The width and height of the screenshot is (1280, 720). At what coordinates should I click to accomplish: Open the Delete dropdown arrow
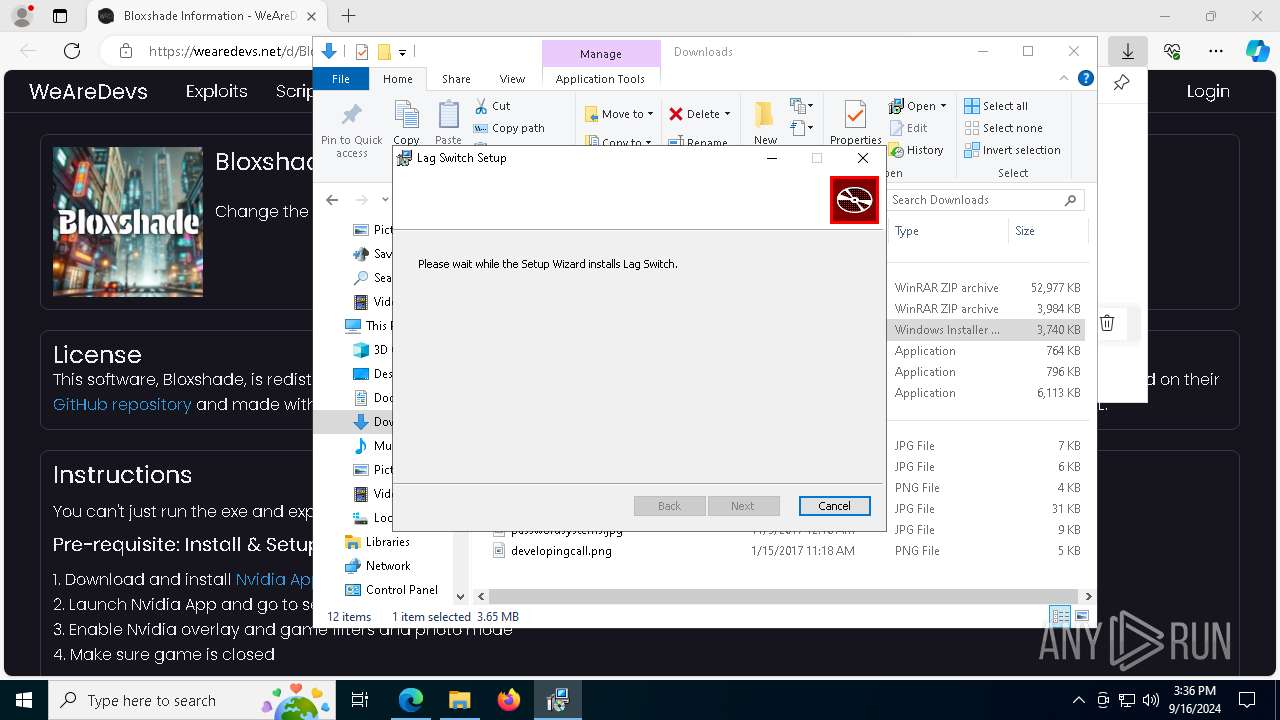[727, 114]
